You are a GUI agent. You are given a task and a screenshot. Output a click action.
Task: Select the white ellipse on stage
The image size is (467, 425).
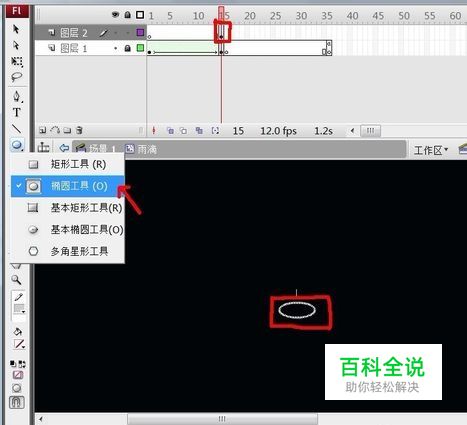297,310
